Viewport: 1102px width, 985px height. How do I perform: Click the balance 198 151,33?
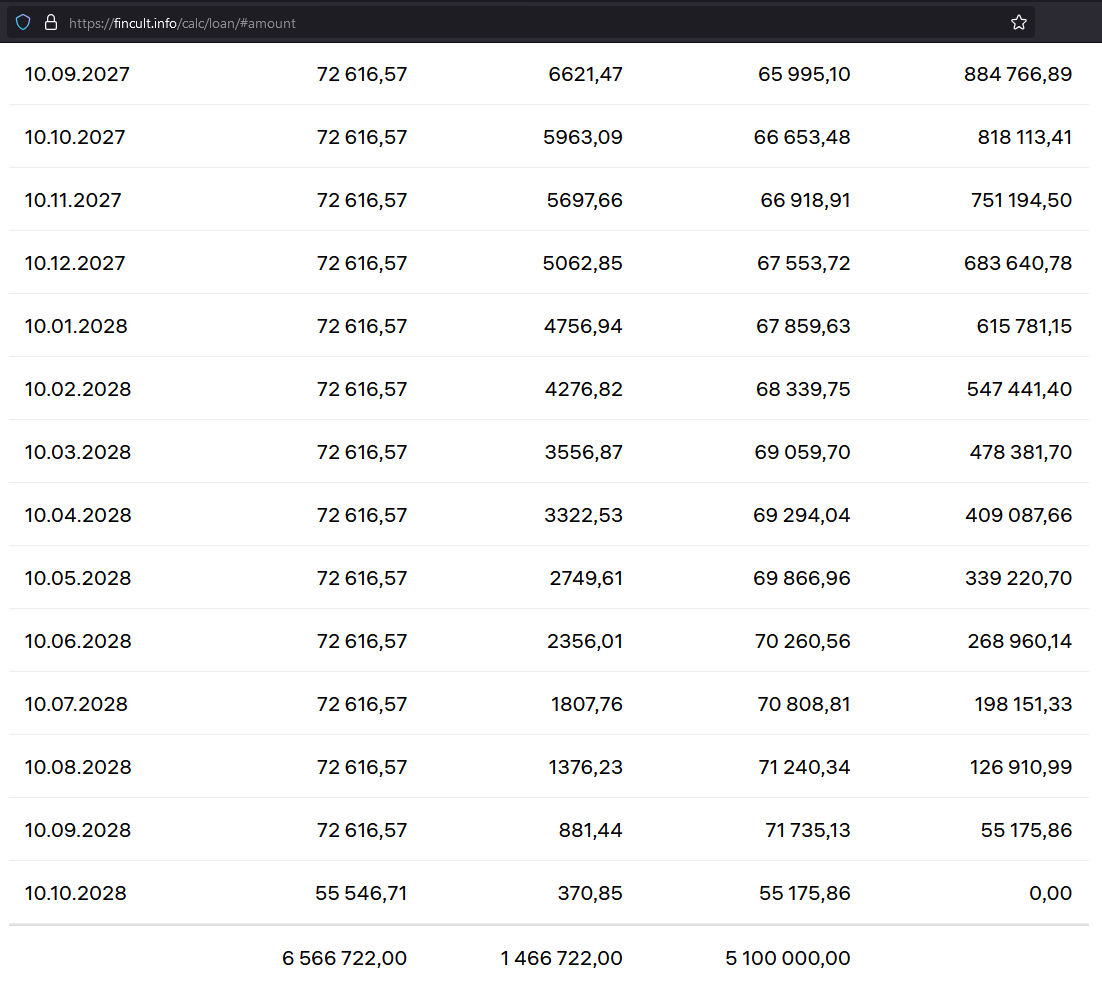coord(1023,704)
